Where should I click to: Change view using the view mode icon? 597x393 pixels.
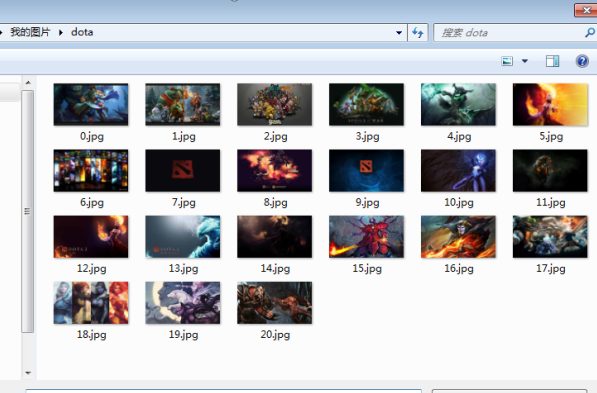point(507,61)
